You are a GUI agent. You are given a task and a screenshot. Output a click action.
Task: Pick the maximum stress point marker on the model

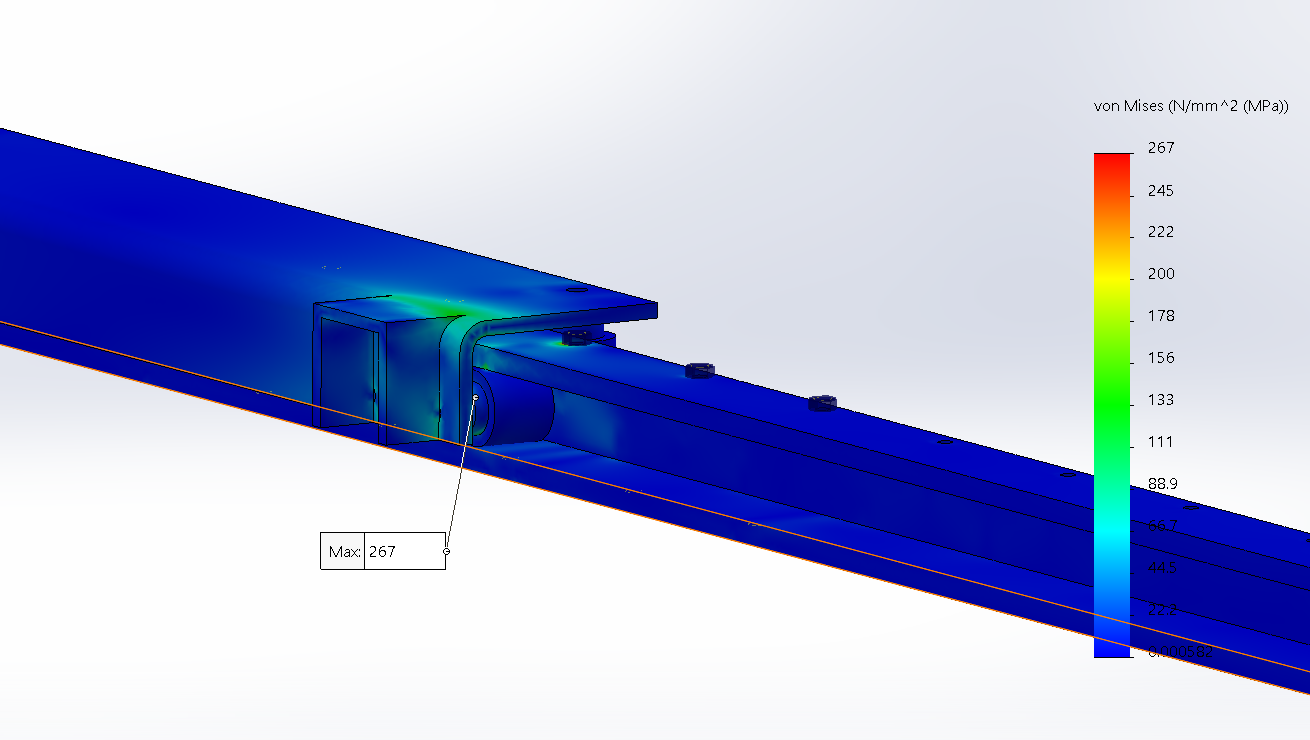point(476,398)
